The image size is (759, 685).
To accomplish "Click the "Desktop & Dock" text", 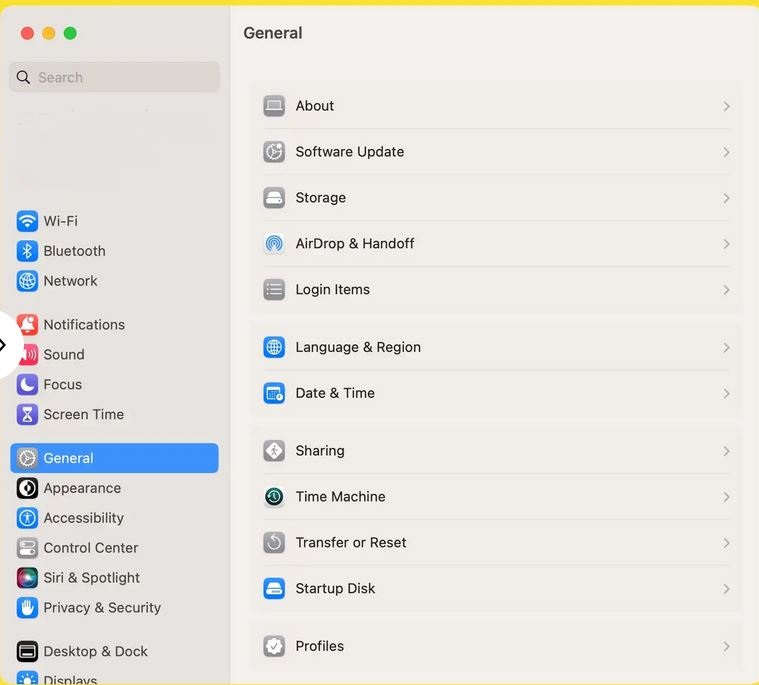I will click(x=96, y=652).
